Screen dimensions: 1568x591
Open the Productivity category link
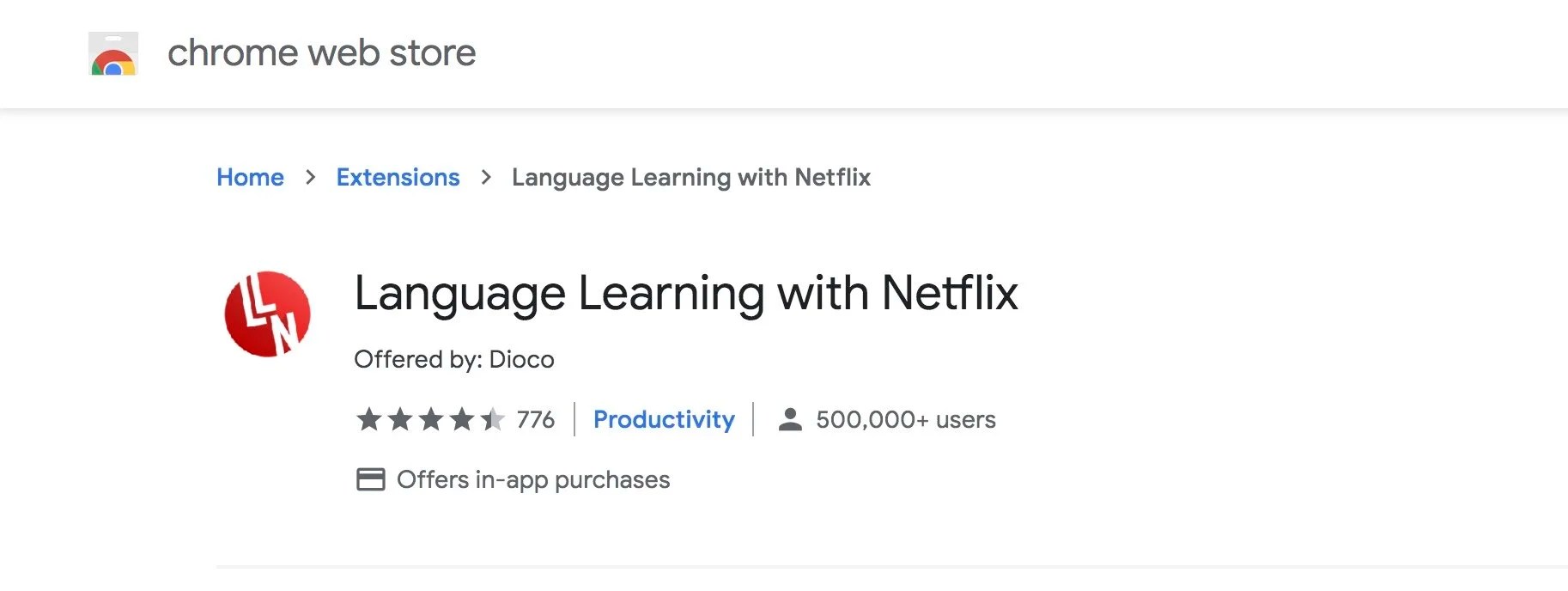[664, 419]
